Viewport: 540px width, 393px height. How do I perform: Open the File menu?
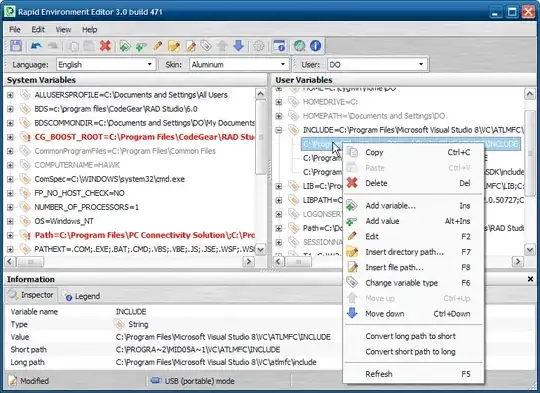pyautogui.click(x=15, y=30)
